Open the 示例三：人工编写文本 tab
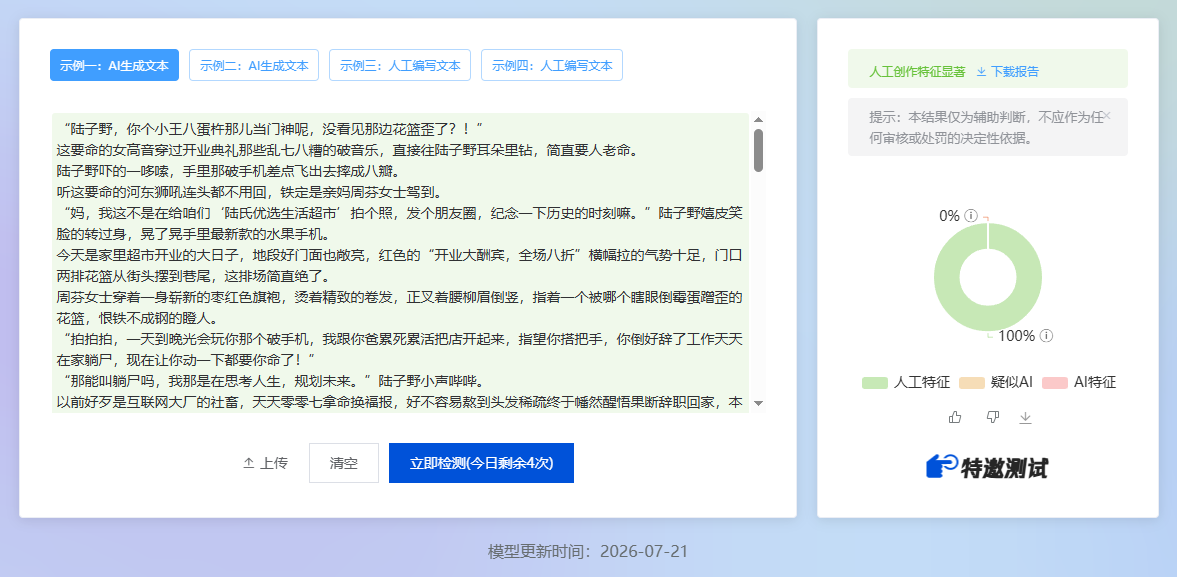Image resolution: width=1177 pixels, height=577 pixels. [x=400, y=65]
